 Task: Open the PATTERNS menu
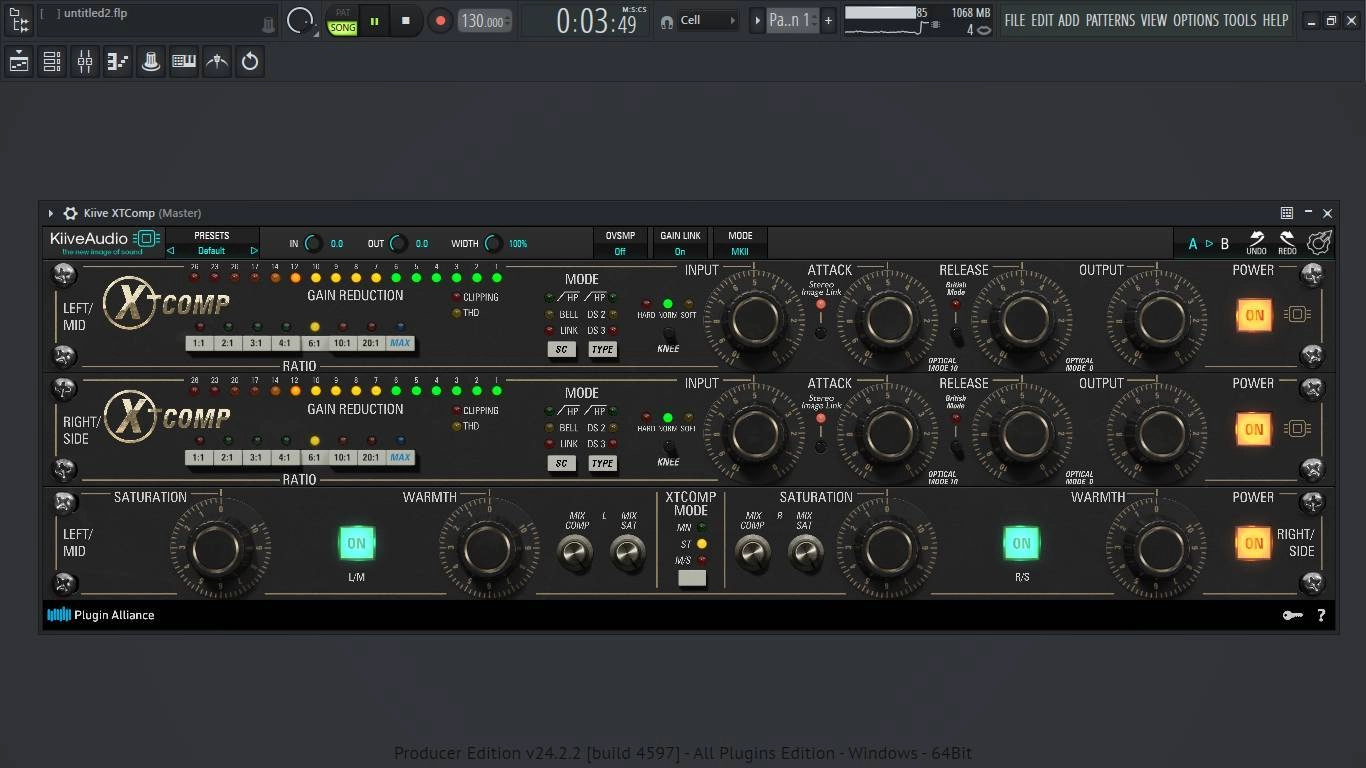(x=1110, y=20)
